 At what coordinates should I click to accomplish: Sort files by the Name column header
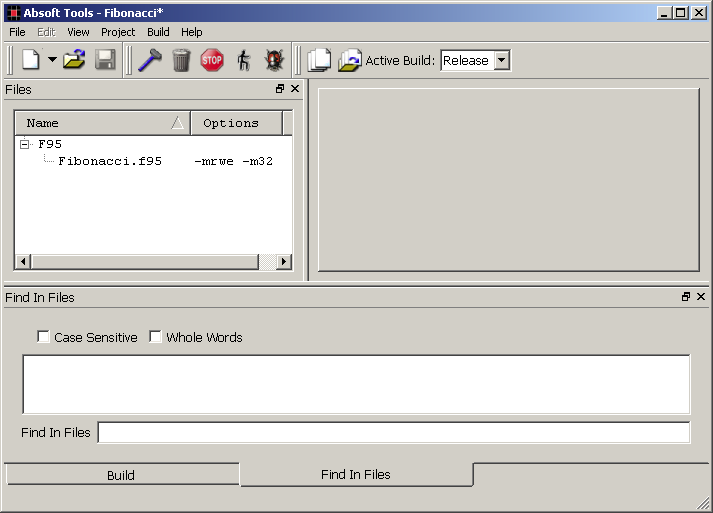click(103, 123)
